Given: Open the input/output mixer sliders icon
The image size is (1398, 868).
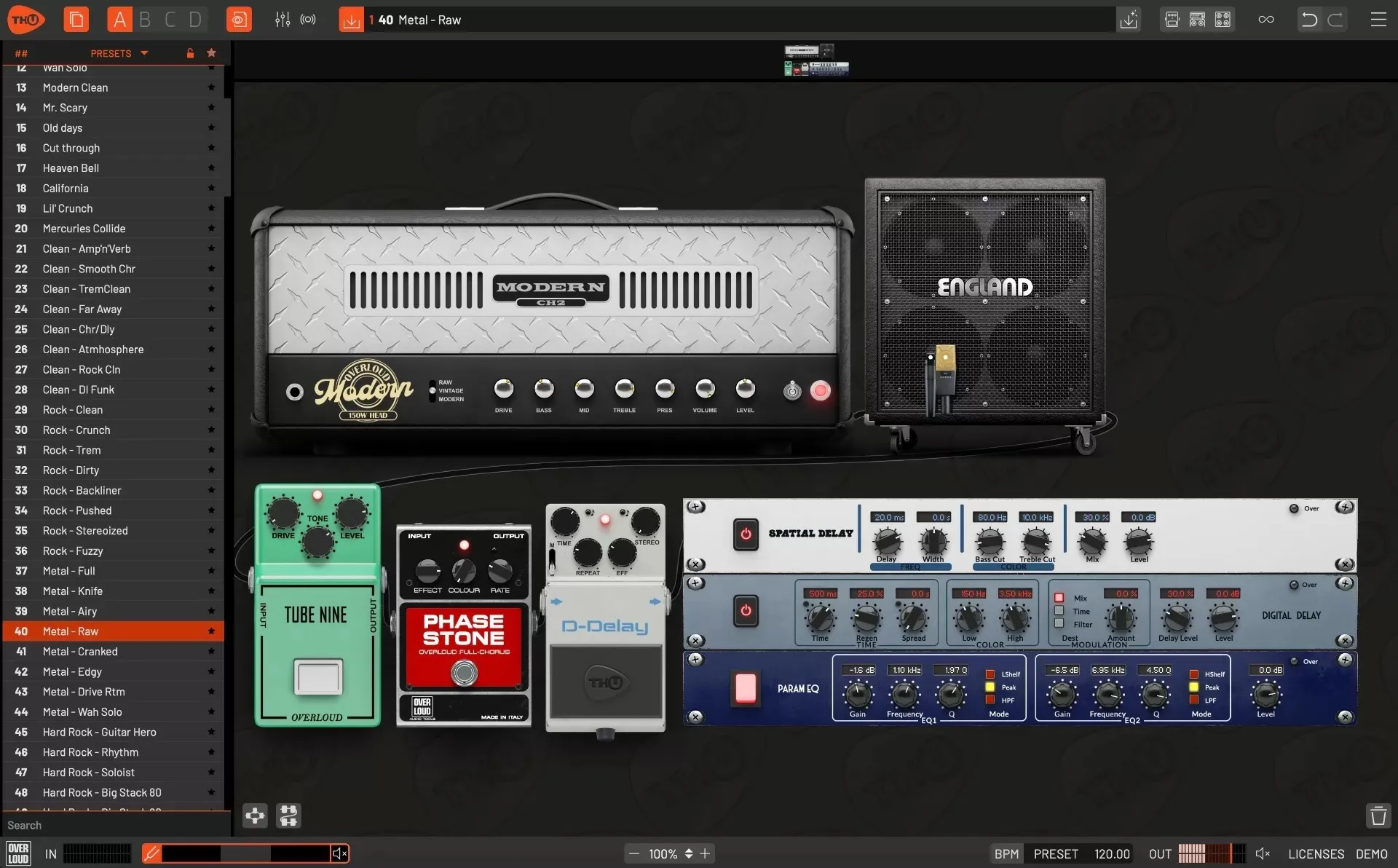Looking at the screenshot, I should (x=282, y=20).
